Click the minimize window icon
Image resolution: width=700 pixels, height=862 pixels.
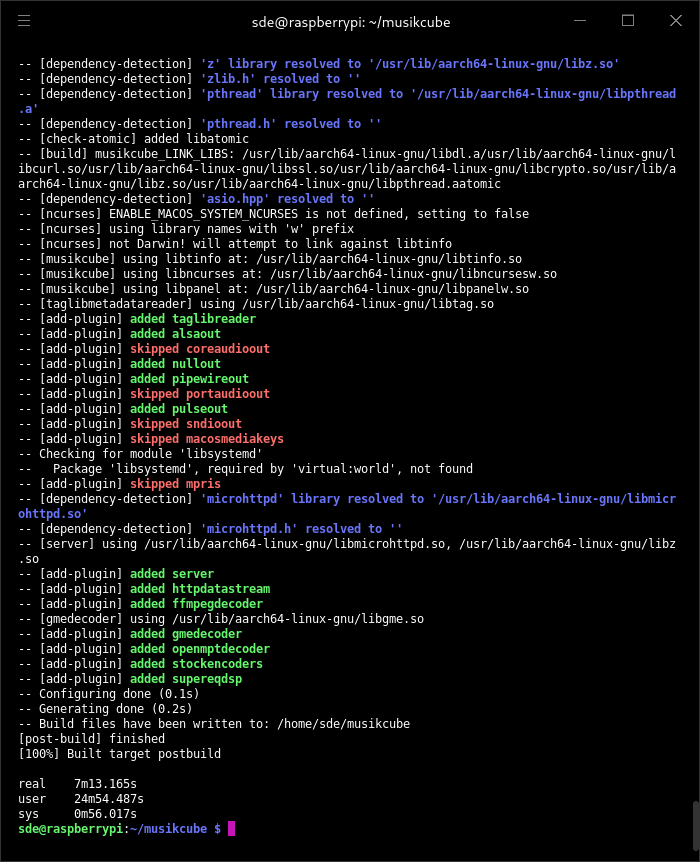[x=580, y=20]
